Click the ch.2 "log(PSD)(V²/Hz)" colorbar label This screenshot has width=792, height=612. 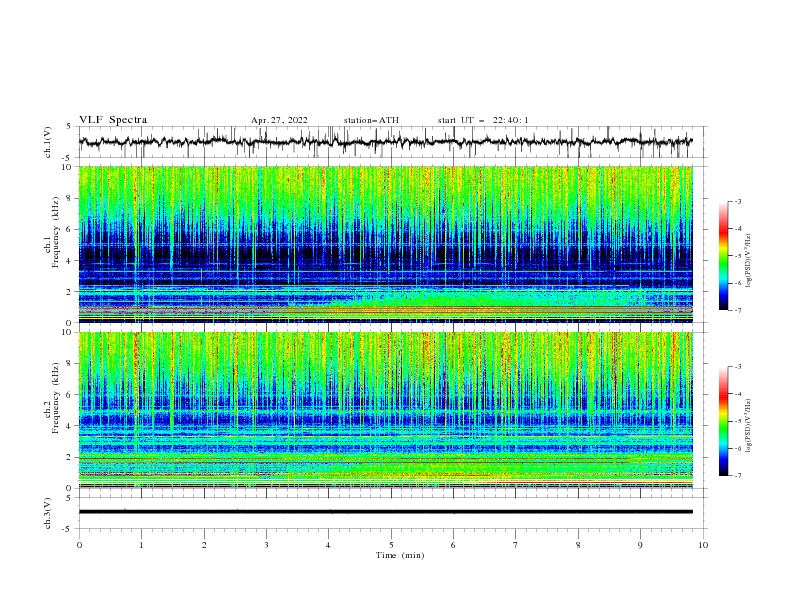[749, 425]
